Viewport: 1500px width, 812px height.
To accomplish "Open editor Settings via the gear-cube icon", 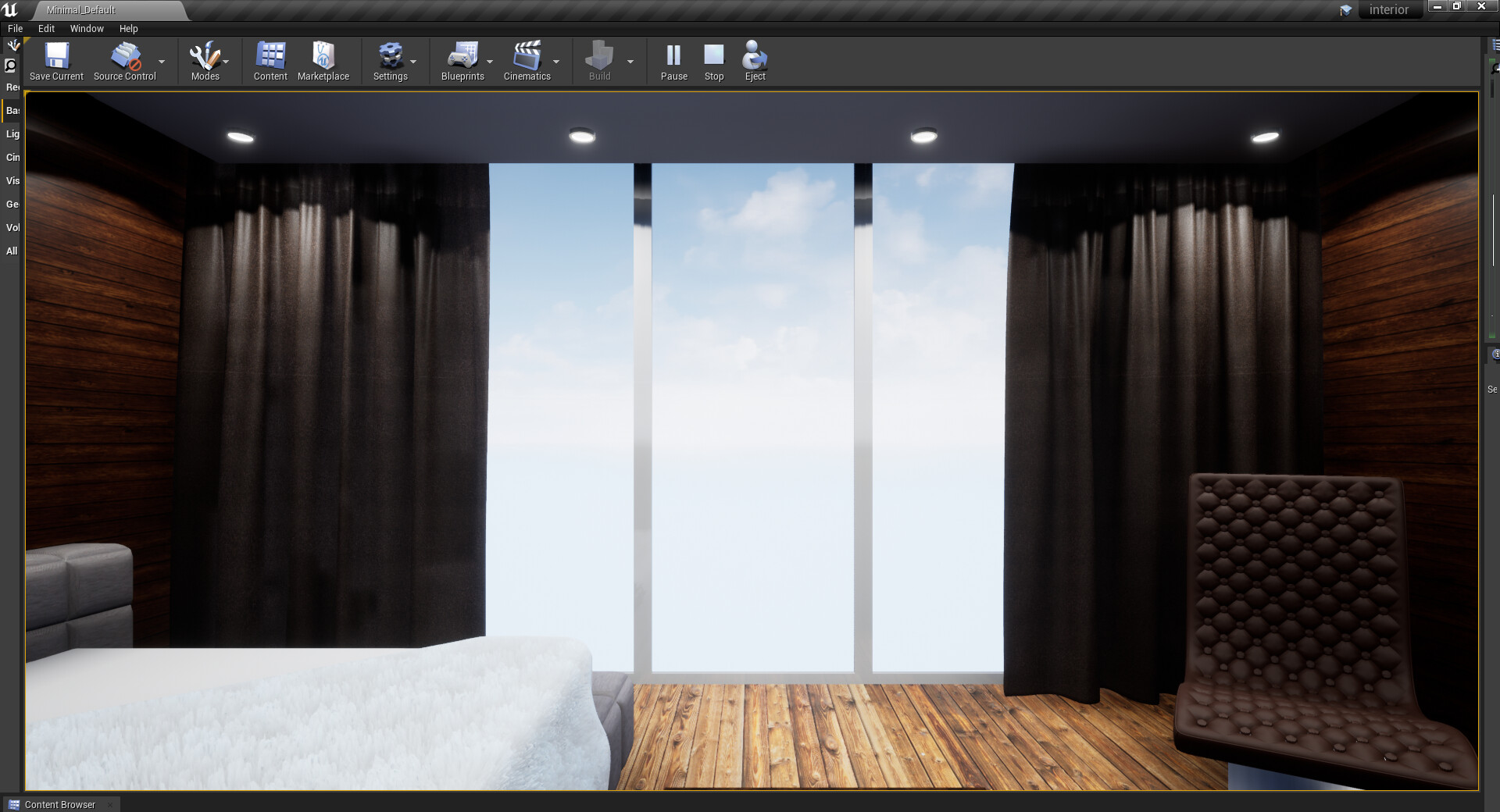I will (x=391, y=56).
